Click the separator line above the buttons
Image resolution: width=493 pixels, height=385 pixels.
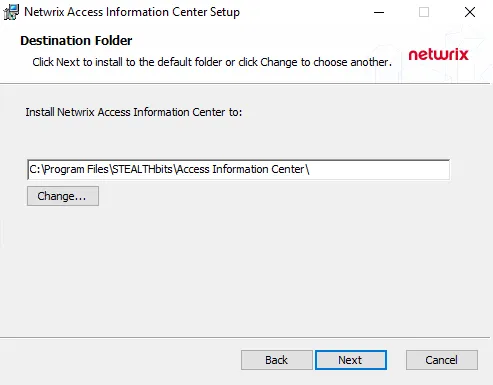pyautogui.click(x=245, y=338)
